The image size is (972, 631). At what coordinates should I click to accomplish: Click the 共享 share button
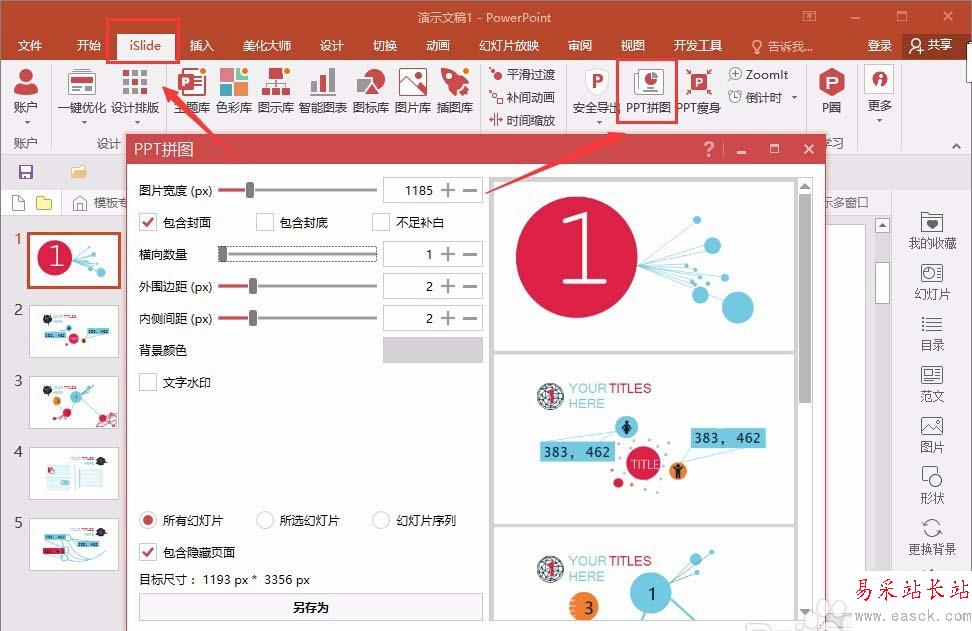(x=931, y=45)
